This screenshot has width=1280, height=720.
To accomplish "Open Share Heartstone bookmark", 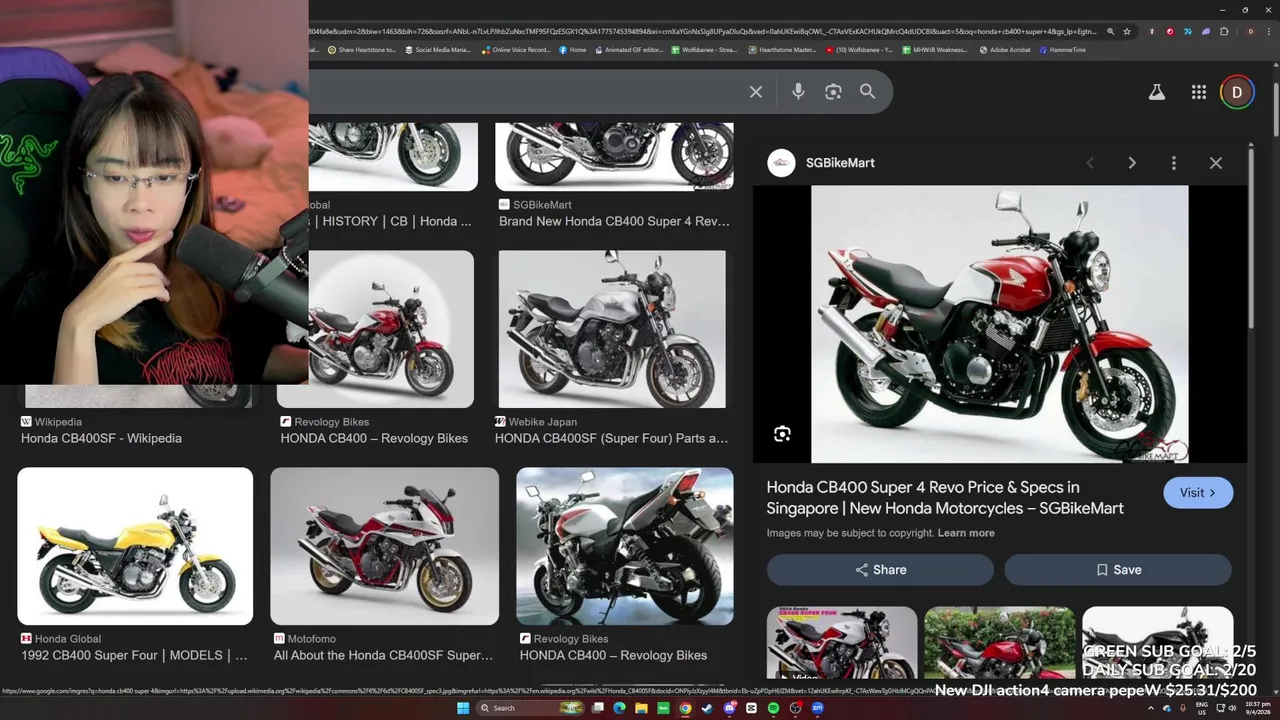I will click(361, 50).
